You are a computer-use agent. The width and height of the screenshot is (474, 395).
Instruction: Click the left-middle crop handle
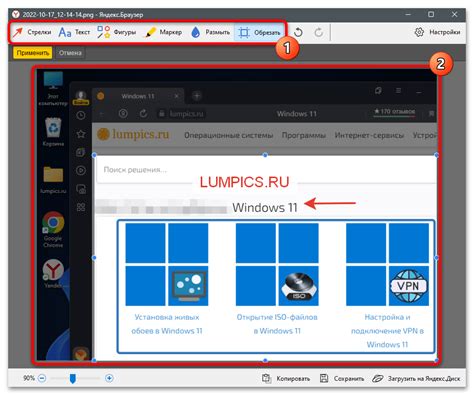point(94,258)
